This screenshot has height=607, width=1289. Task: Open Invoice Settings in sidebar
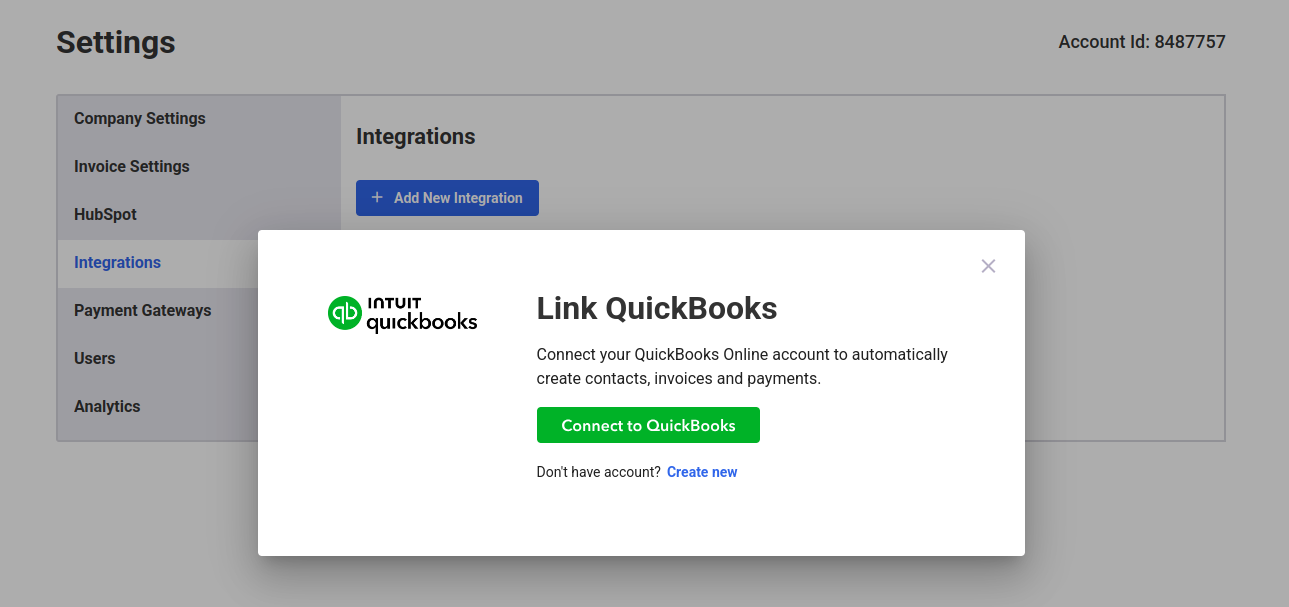click(199, 166)
